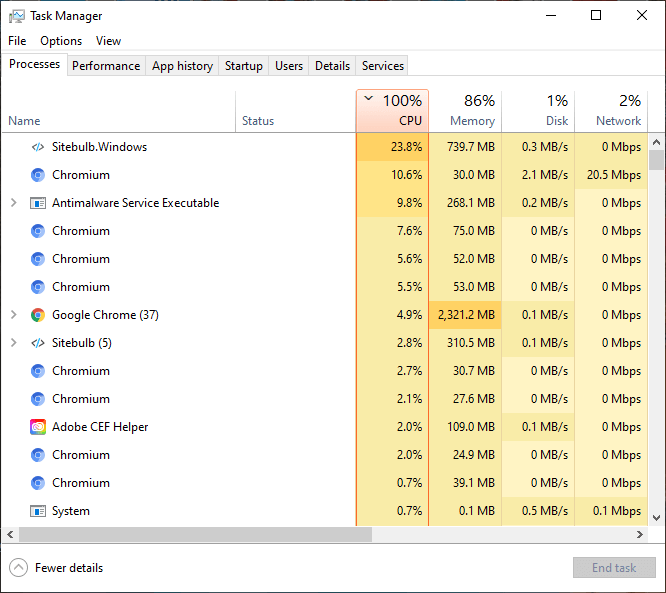Image resolution: width=666 pixels, height=593 pixels.
Task: Click the Chromium icon using 2.1% CPU
Action: (x=38, y=399)
